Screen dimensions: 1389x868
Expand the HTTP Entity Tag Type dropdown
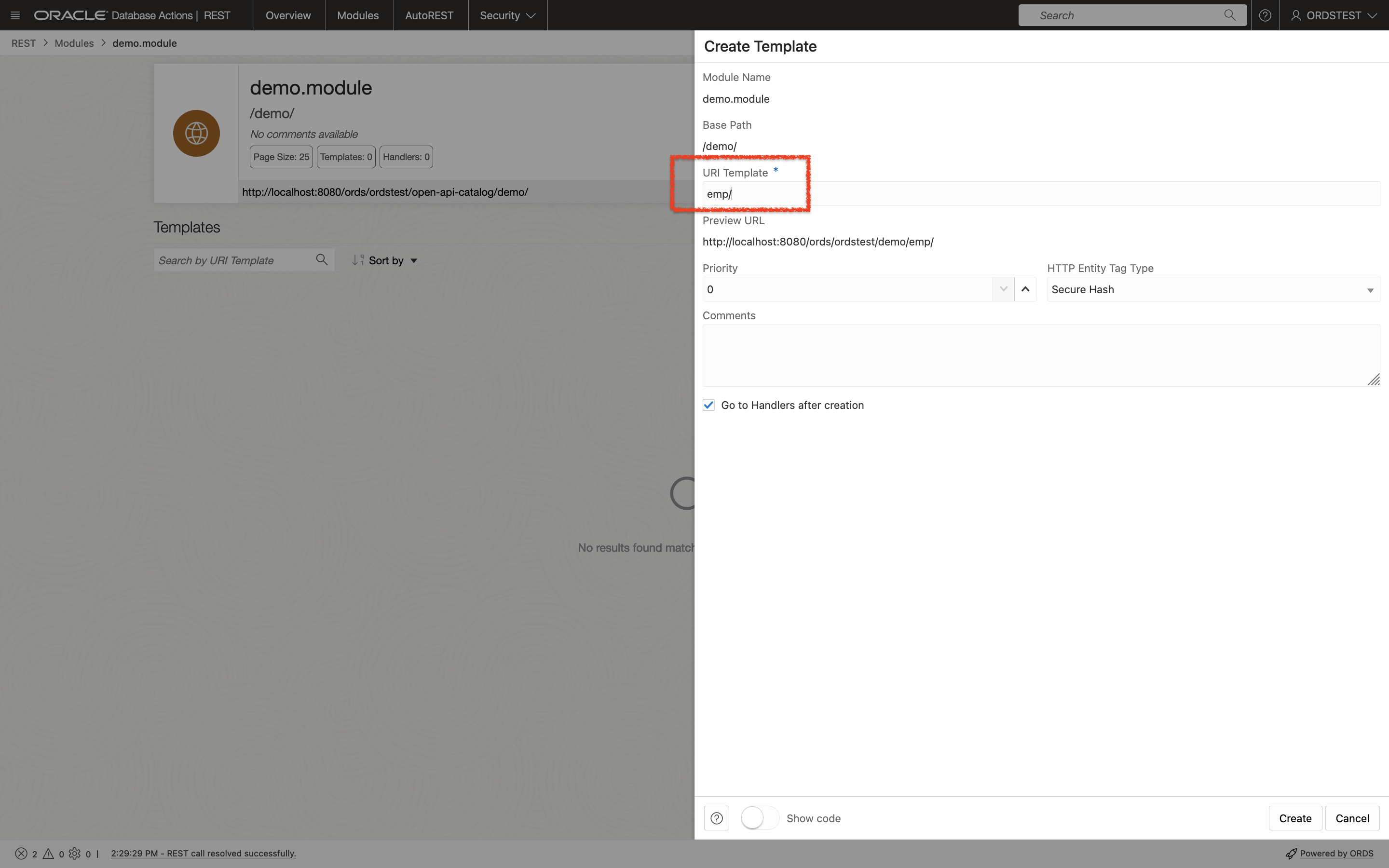tap(1371, 289)
